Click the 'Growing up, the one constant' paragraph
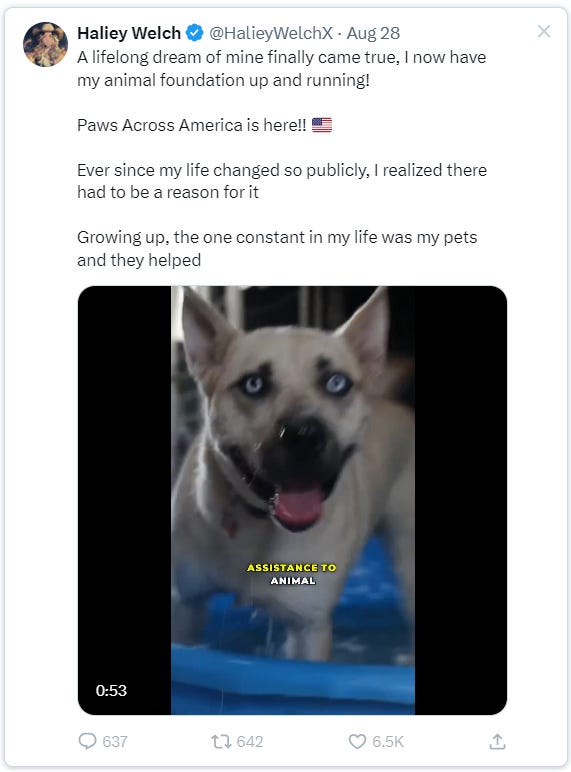 tap(277, 248)
